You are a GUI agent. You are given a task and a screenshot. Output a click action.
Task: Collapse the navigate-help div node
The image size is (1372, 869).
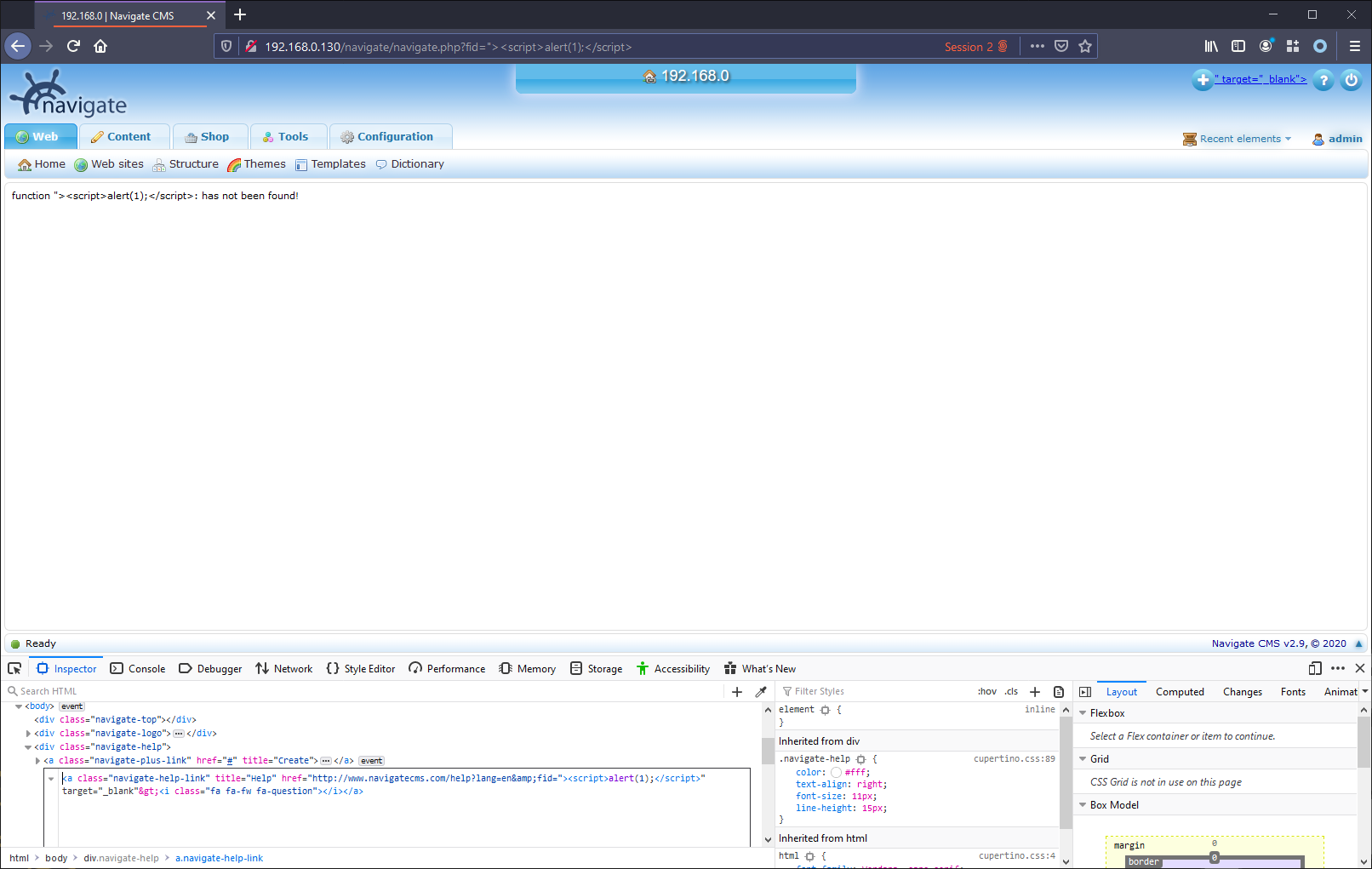pos(28,747)
